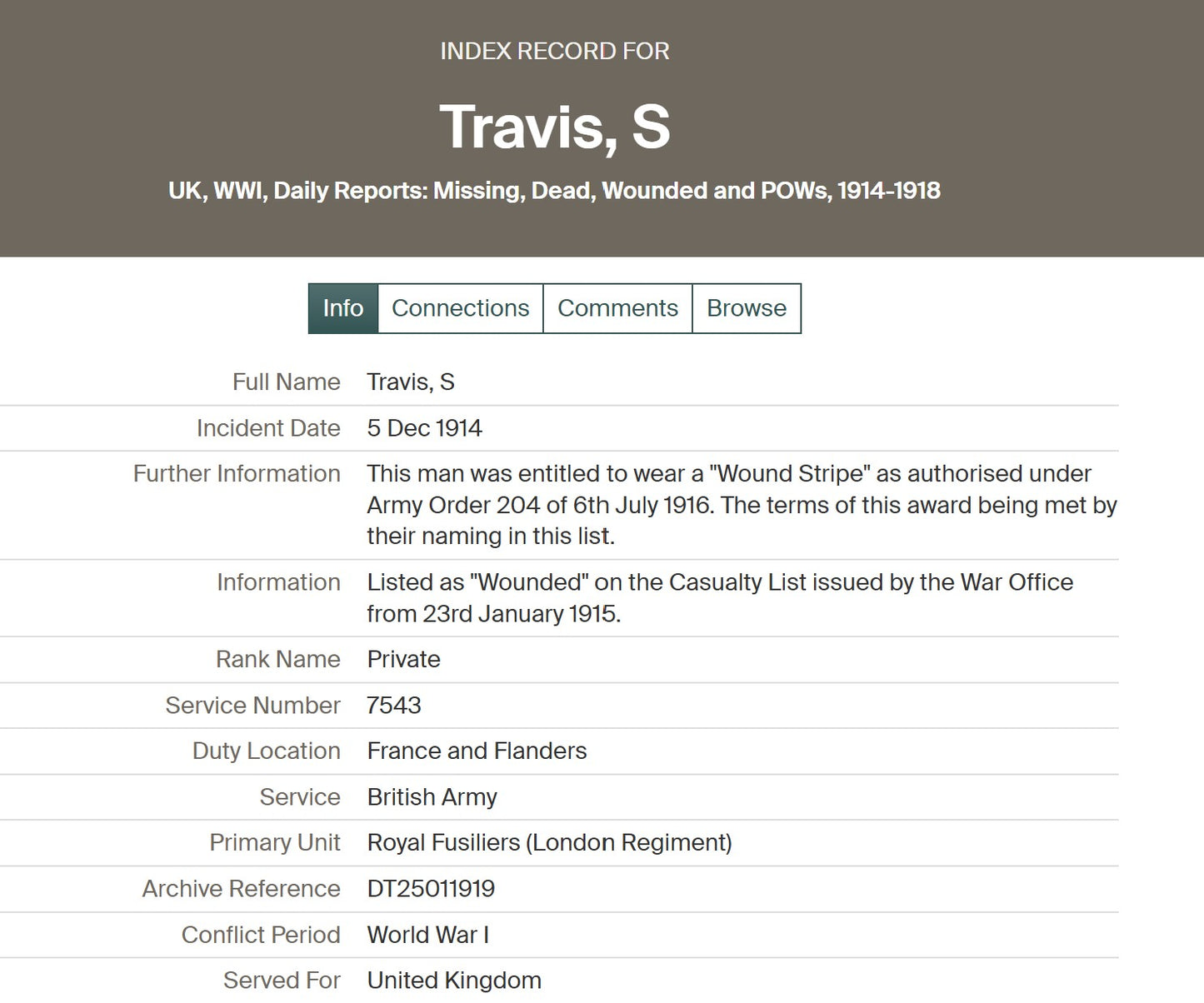Image resolution: width=1204 pixels, height=1003 pixels.
Task: Click the War Office Casualty List information text
Action: 719,597
